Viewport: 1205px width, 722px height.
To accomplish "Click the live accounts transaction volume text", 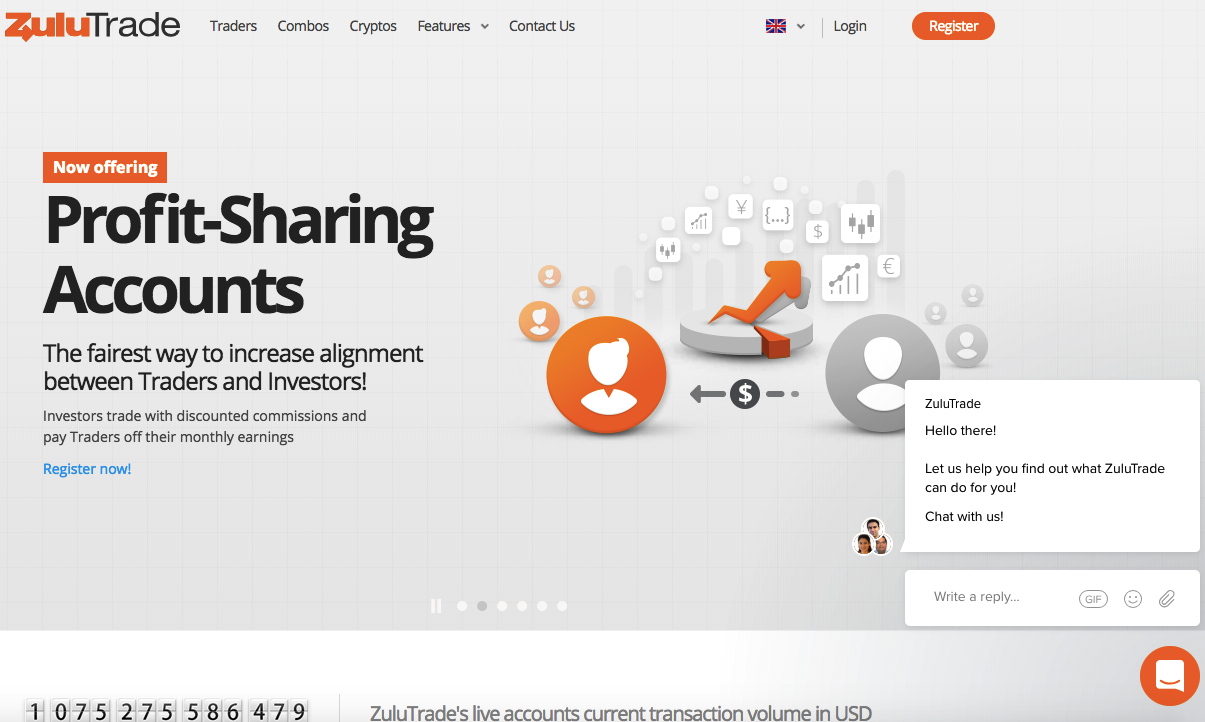I will (x=621, y=713).
